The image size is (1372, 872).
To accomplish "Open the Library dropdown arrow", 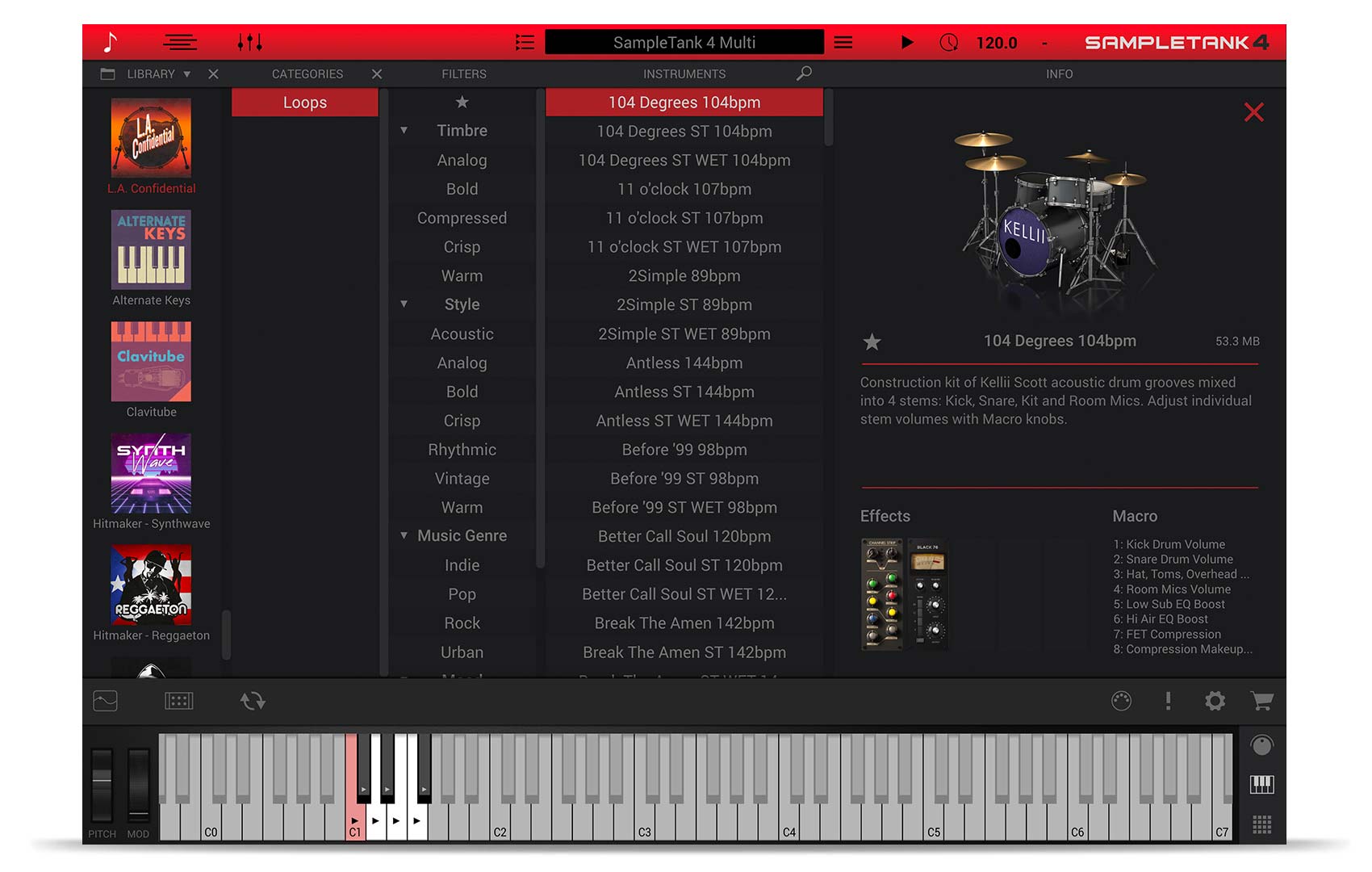I will pos(187,74).
